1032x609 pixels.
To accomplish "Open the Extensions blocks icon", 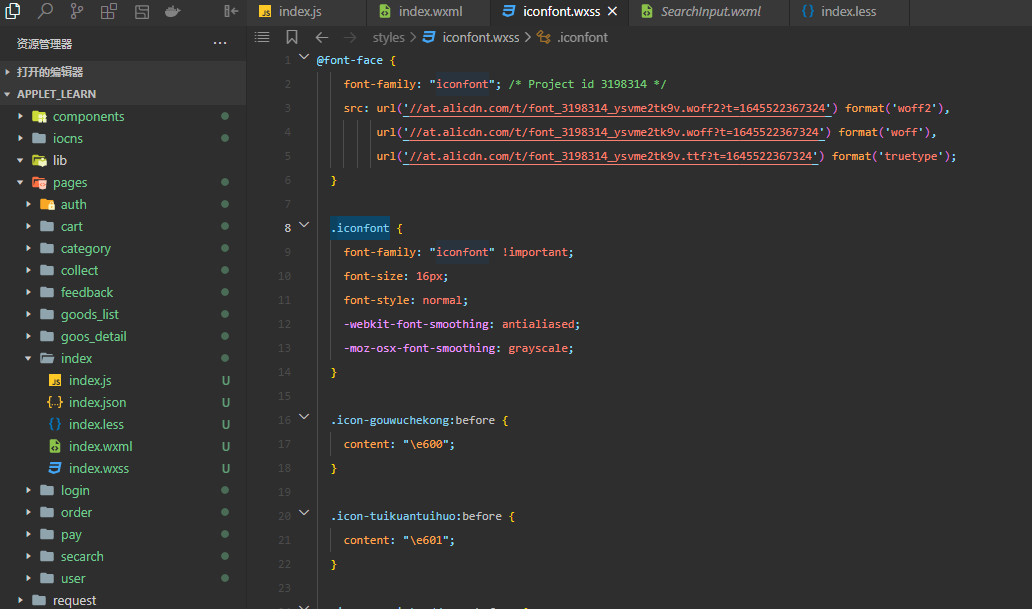I will coord(108,12).
